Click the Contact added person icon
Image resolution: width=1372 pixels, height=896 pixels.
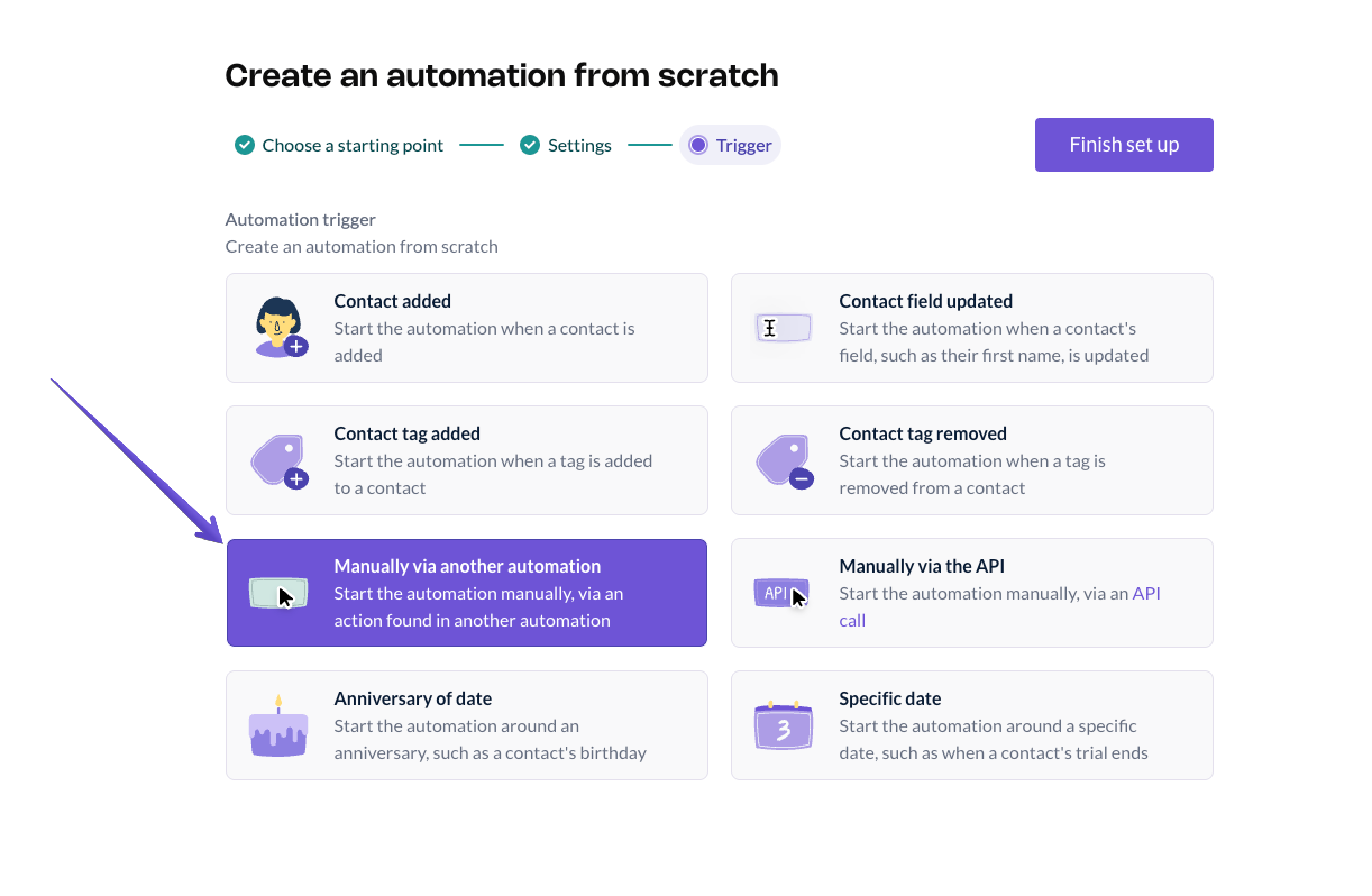[x=280, y=327]
